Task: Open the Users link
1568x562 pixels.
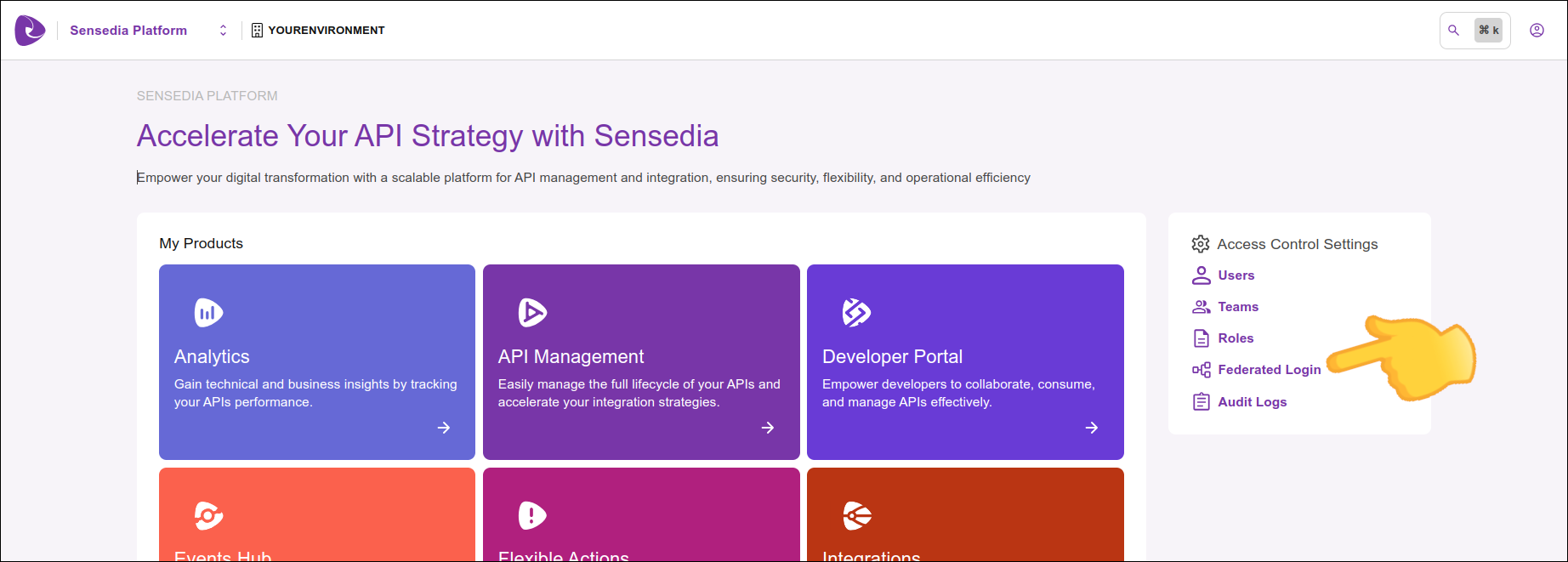Action: 1236,275
